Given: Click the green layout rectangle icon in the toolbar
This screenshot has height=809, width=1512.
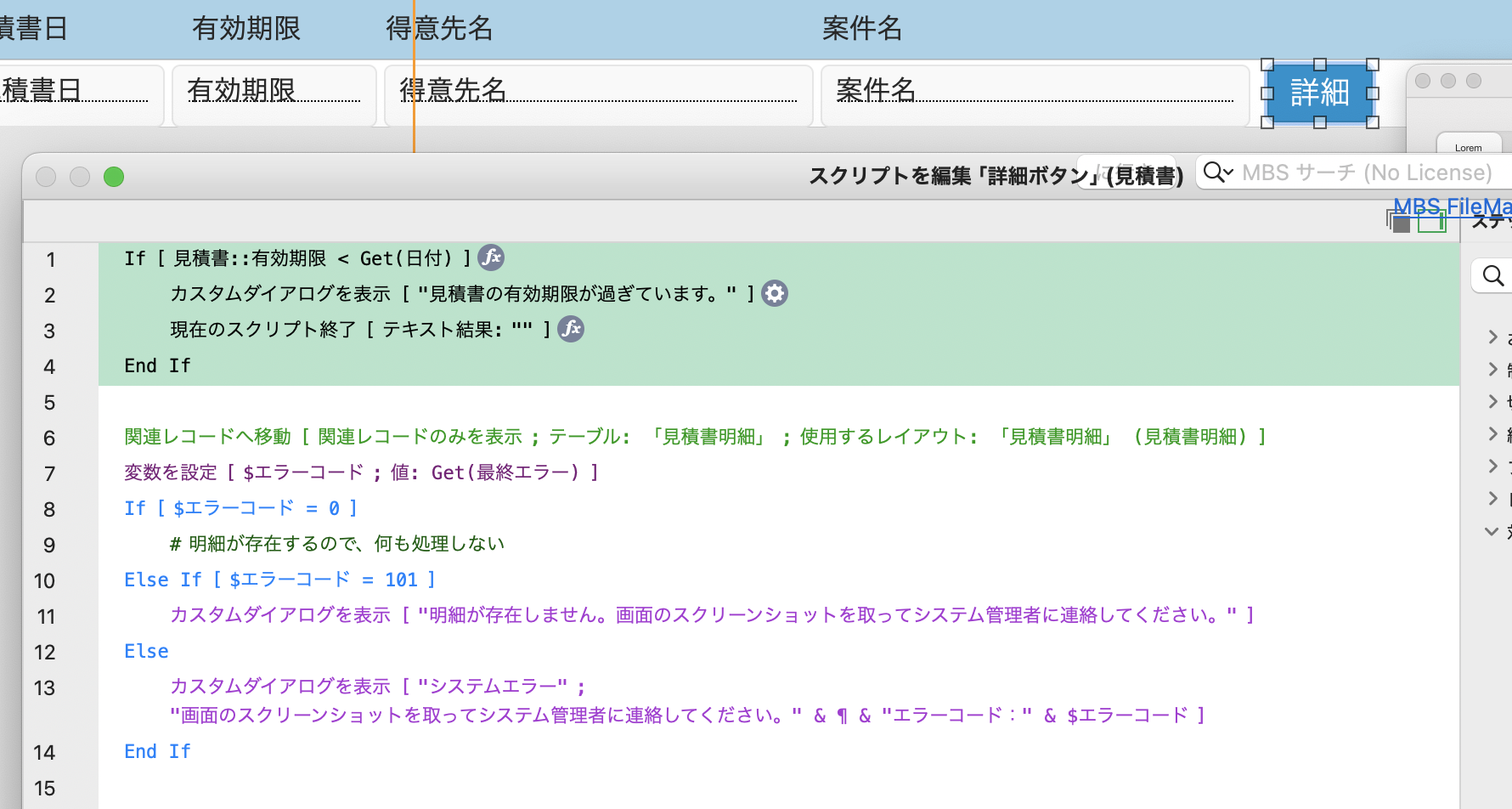Looking at the screenshot, I should 1434,220.
